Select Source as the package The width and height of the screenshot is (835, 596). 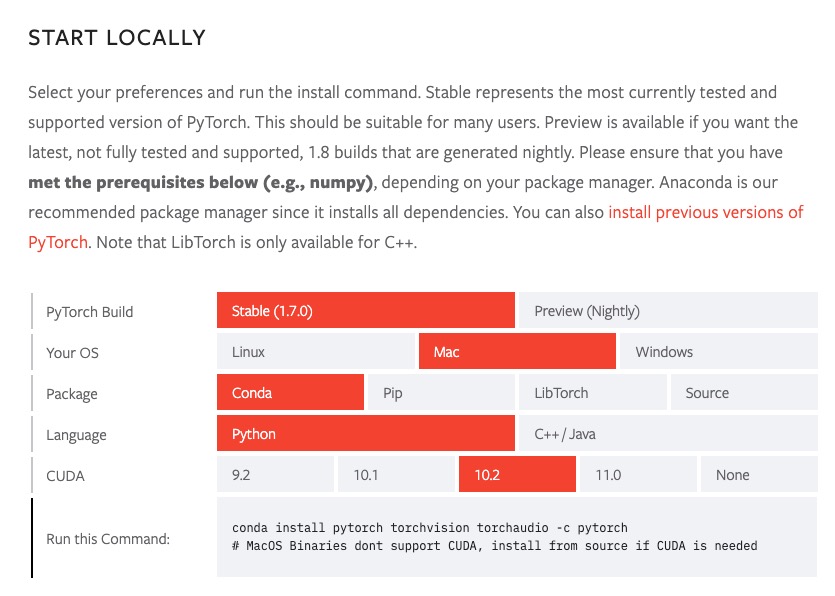coord(744,393)
